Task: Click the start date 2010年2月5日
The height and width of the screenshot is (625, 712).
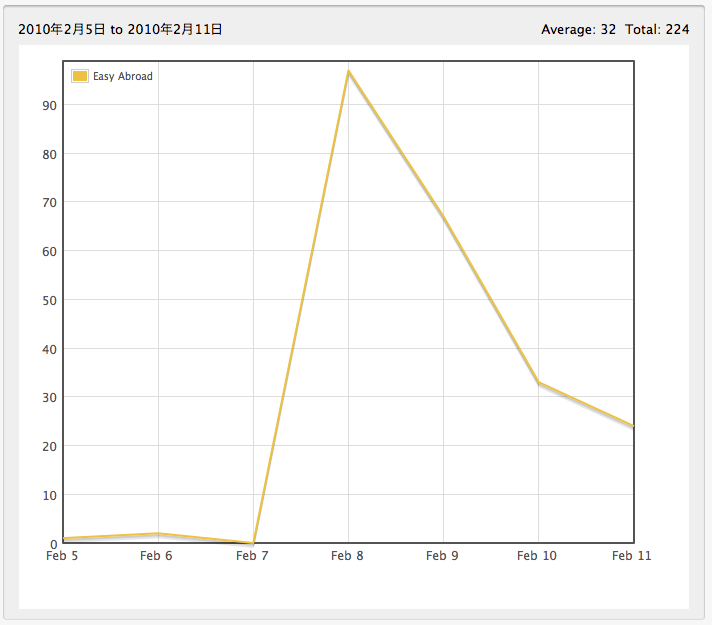Action: pos(62,30)
